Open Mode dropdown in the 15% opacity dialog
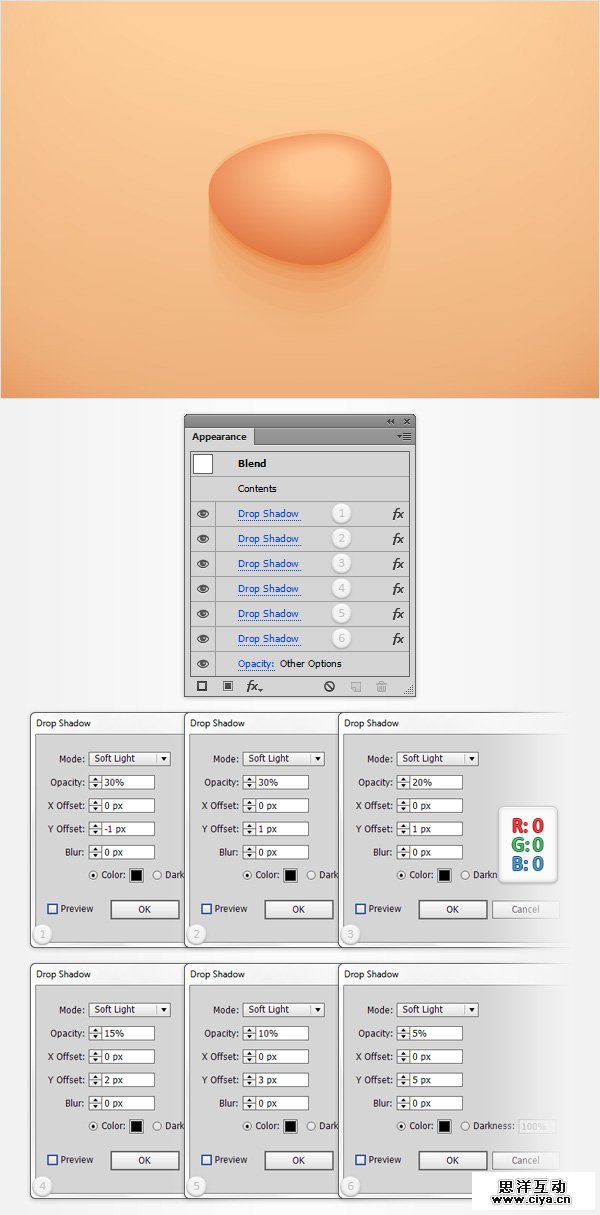This screenshot has width=600, height=1215. click(x=130, y=1010)
